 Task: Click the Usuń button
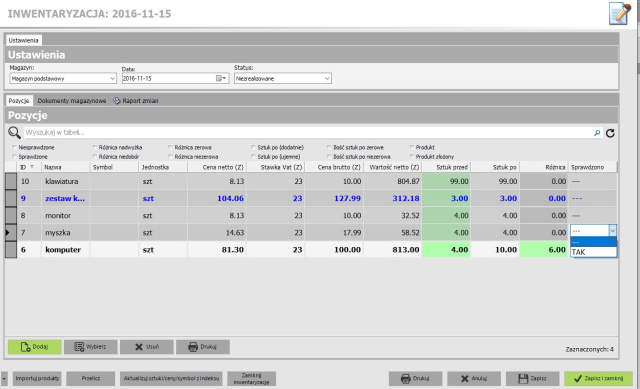[x=147, y=347]
